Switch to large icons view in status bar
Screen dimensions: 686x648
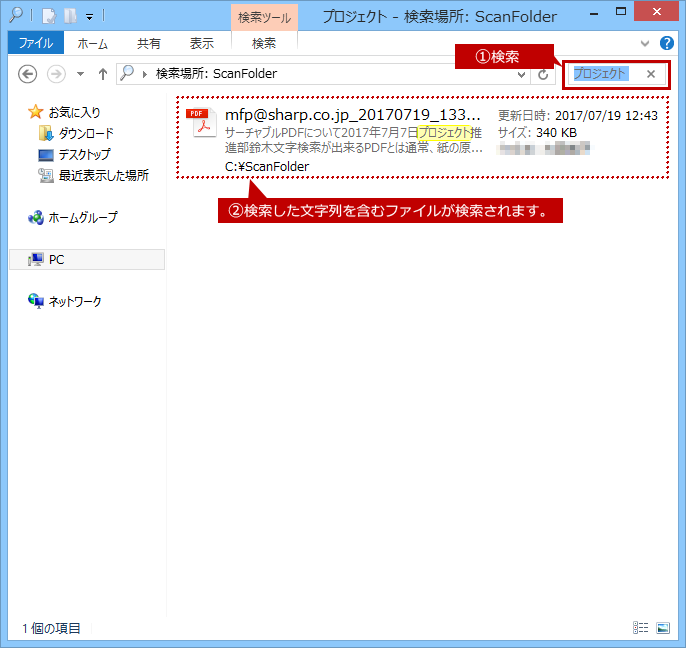pos(663,628)
